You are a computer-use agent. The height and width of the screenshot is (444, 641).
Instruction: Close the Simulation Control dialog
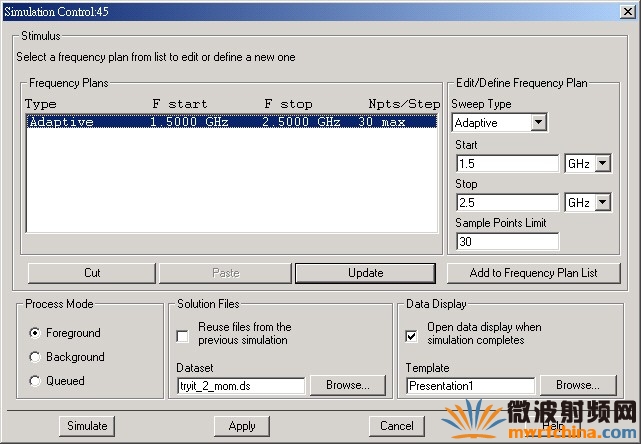pyautogui.click(x=628, y=11)
